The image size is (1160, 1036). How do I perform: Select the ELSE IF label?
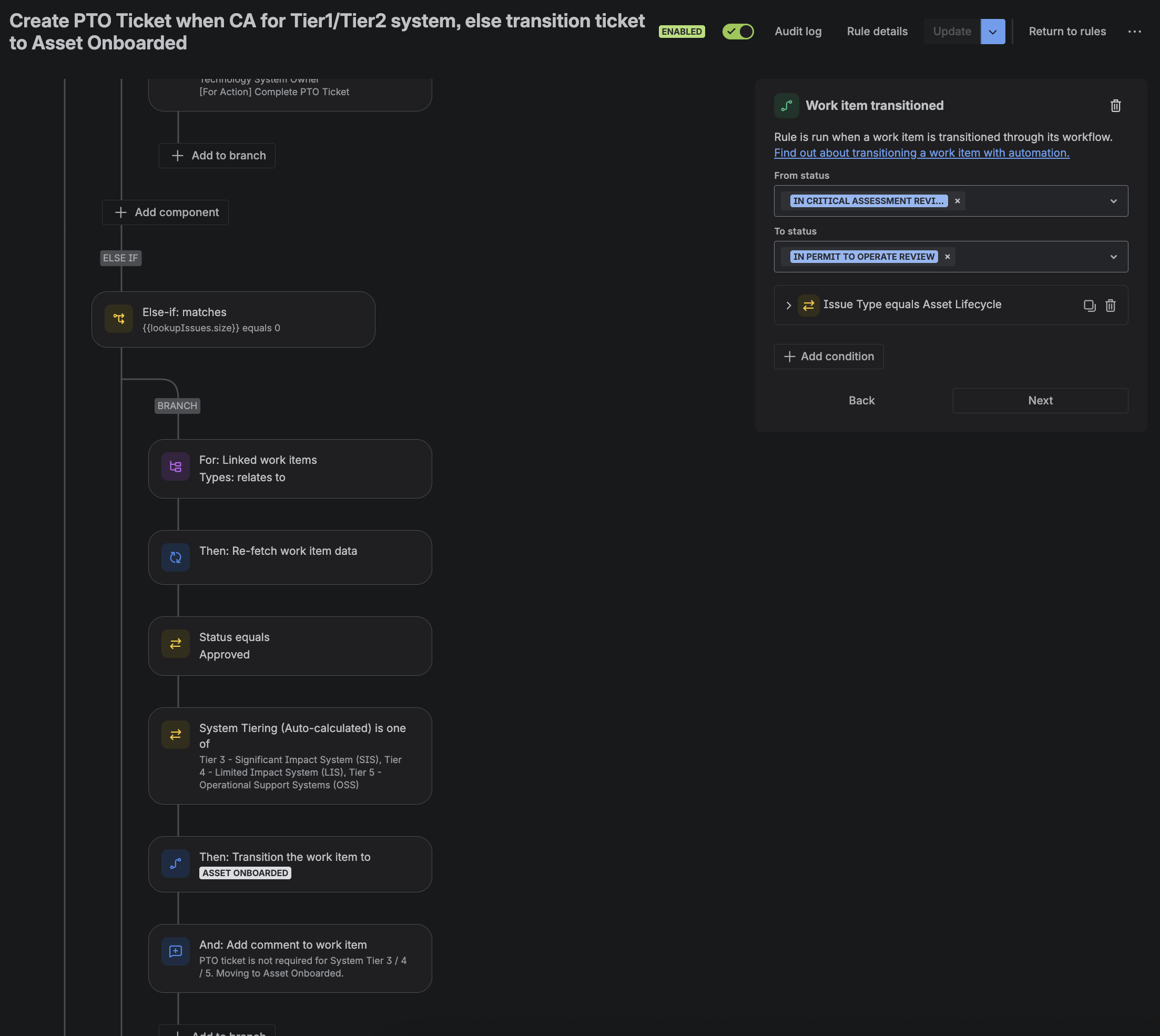pos(120,258)
